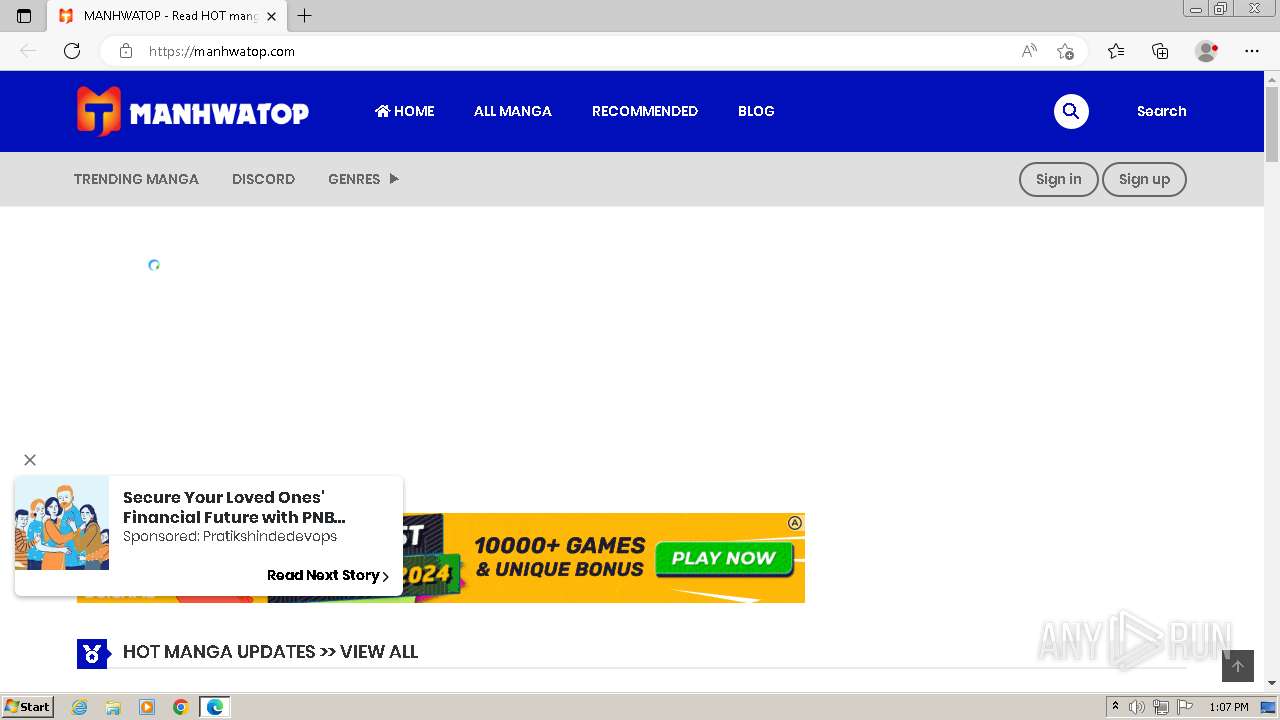Open the Start menu

click(28, 707)
